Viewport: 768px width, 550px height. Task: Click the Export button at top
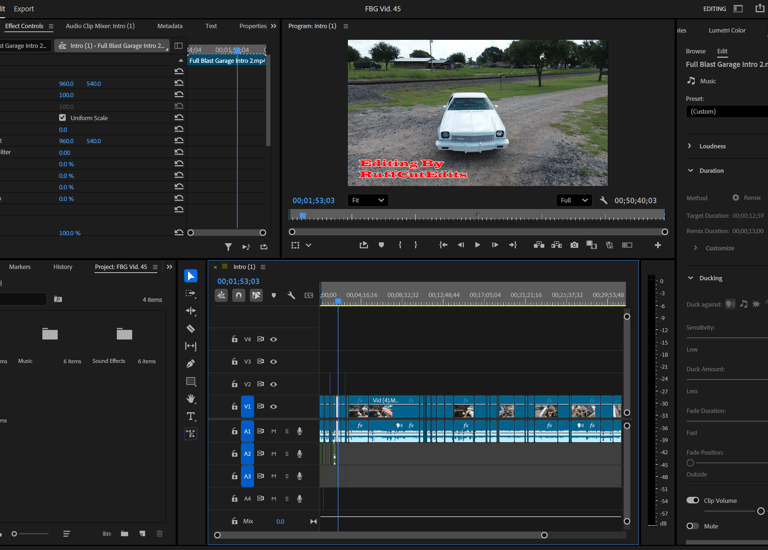[23, 8]
